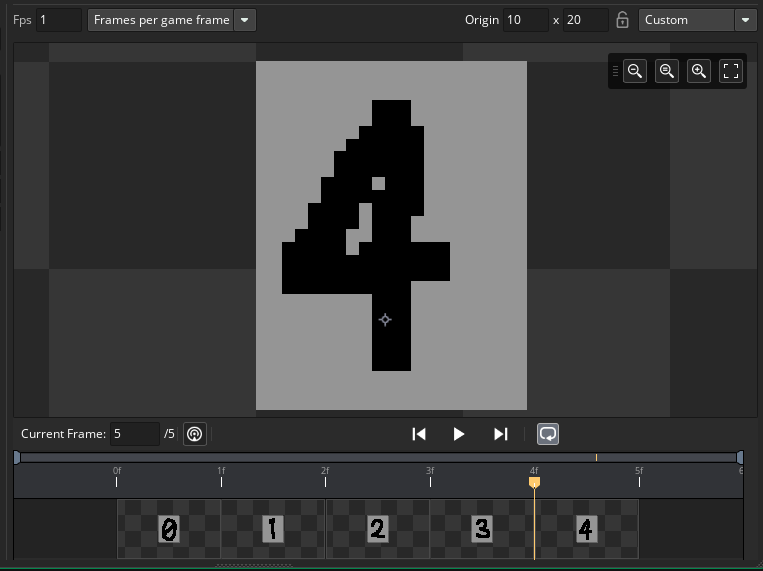Select frame thumbnail showing digit 0
The height and width of the screenshot is (571, 763).
[169, 529]
